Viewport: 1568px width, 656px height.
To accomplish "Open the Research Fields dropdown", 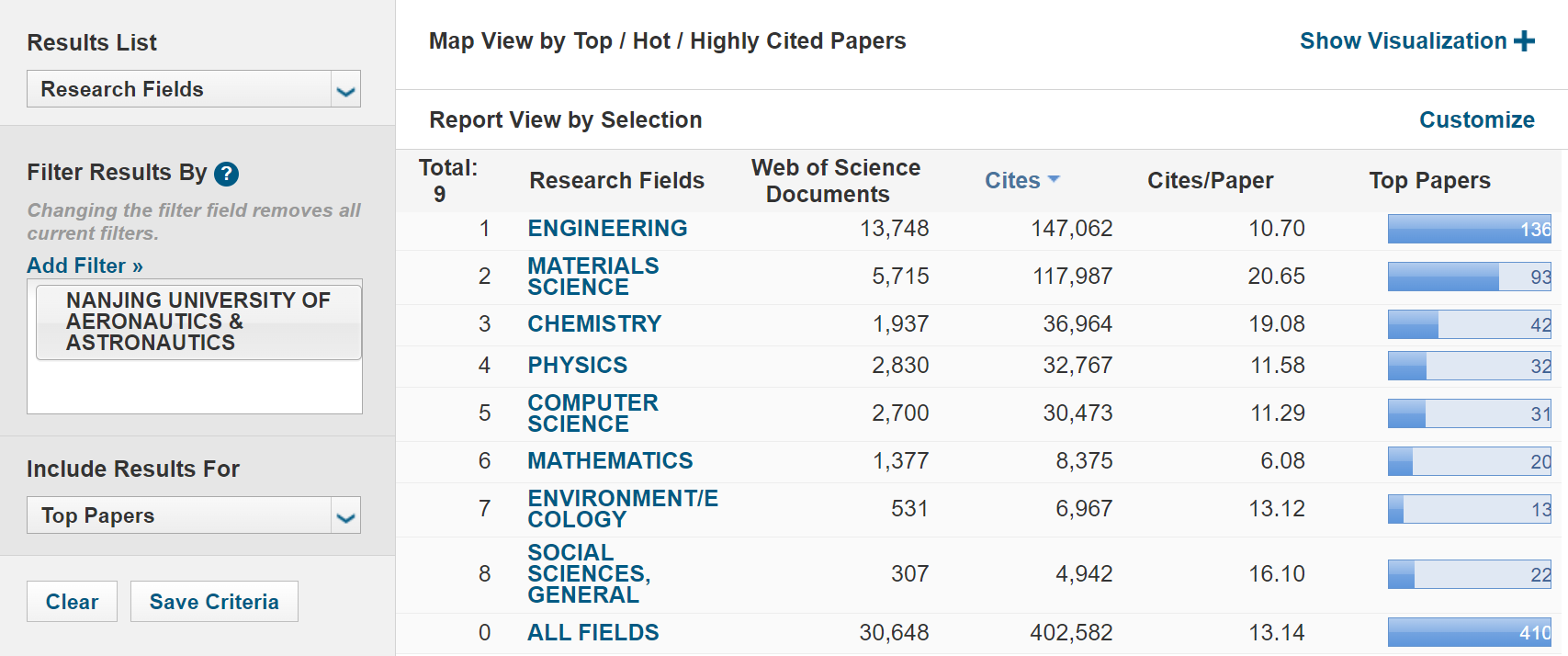I will [x=345, y=90].
